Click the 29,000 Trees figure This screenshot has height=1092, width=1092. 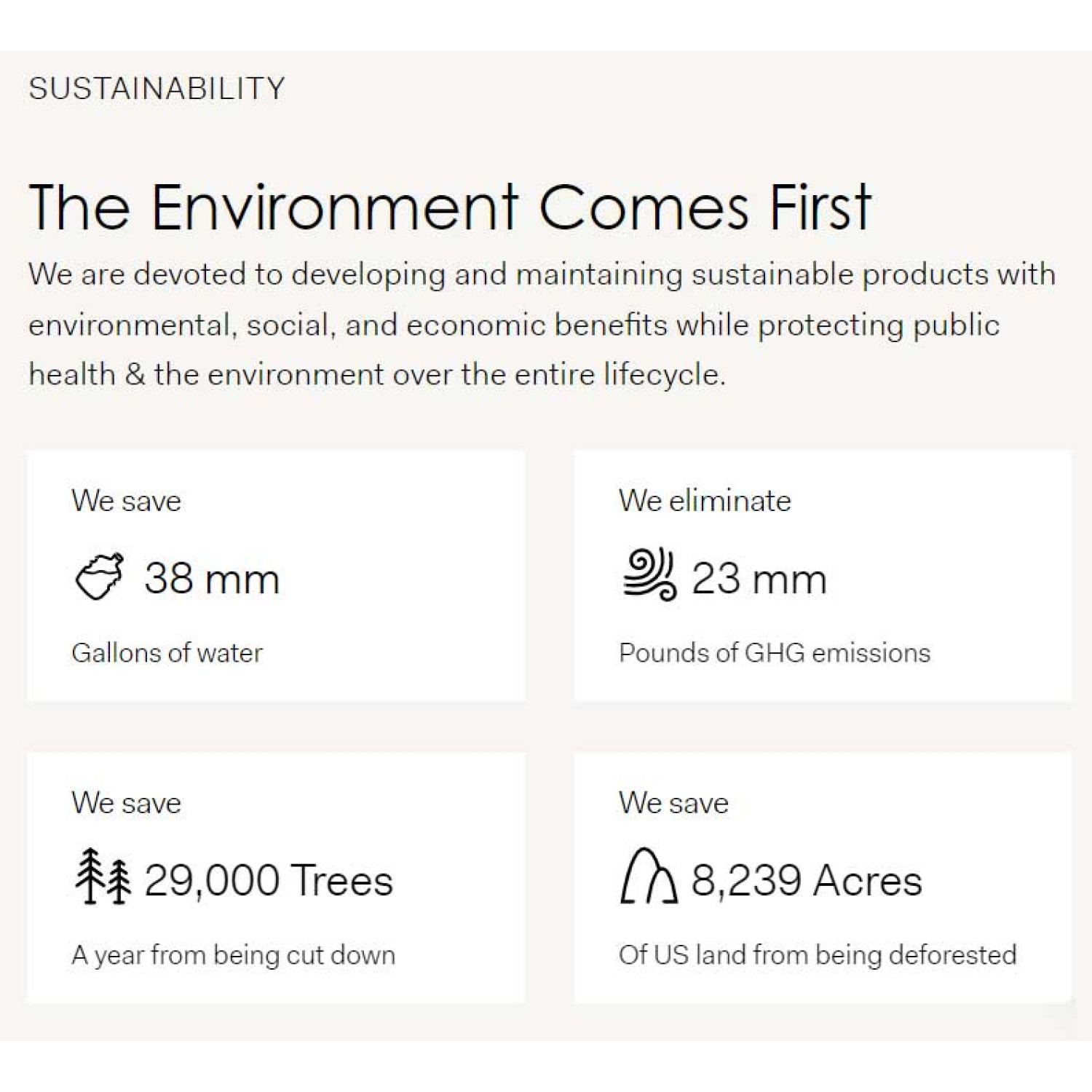(269, 880)
